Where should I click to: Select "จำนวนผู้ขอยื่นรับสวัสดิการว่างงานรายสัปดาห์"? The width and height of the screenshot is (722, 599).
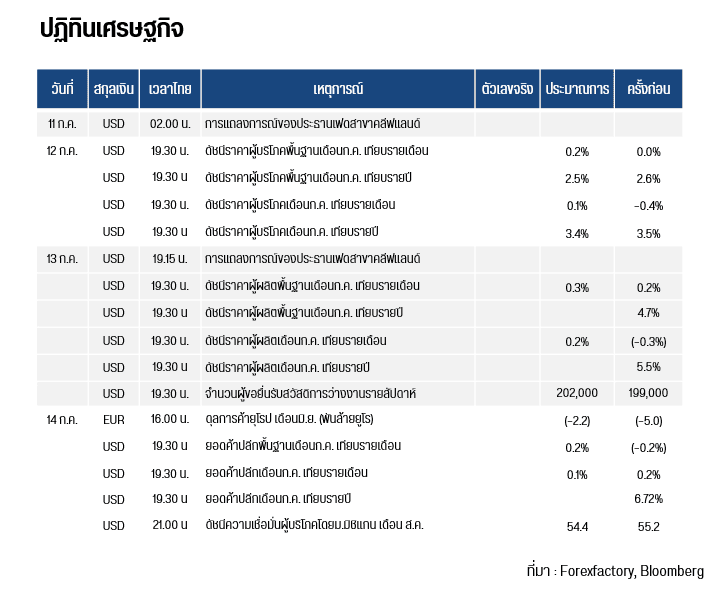tap(311, 394)
